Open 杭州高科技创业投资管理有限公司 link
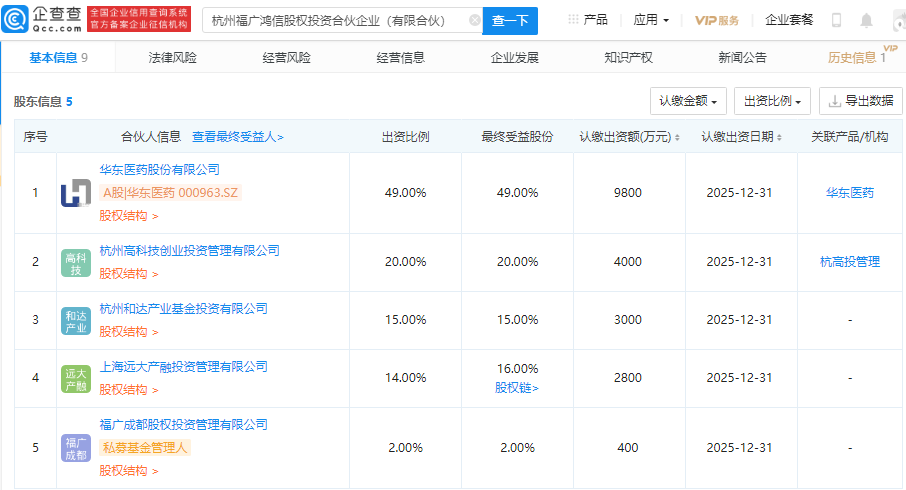The width and height of the screenshot is (906, 490). (190, 250)
